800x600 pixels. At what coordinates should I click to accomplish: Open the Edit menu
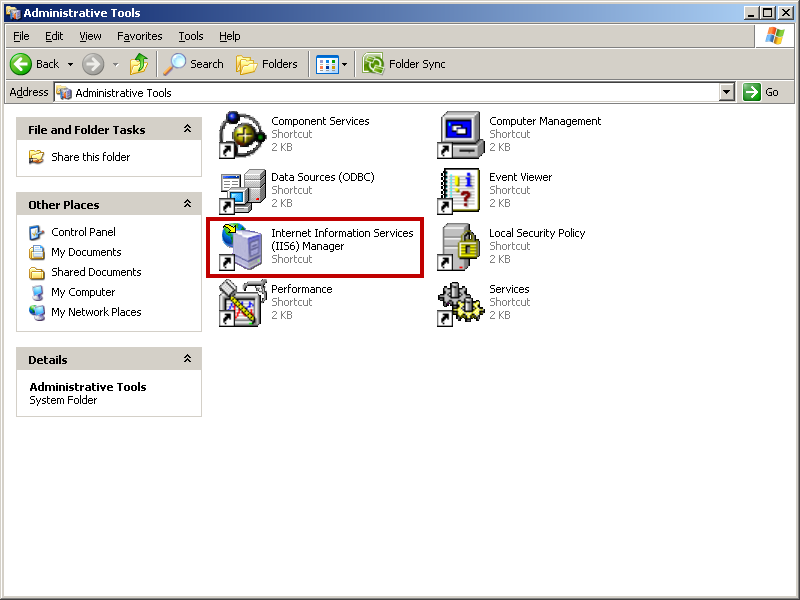pos(54,36)
